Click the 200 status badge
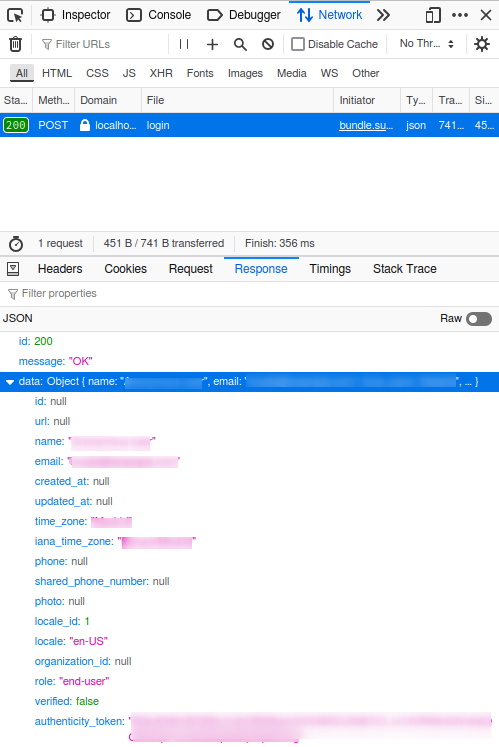499x747 pixels. tap(16, 125)
